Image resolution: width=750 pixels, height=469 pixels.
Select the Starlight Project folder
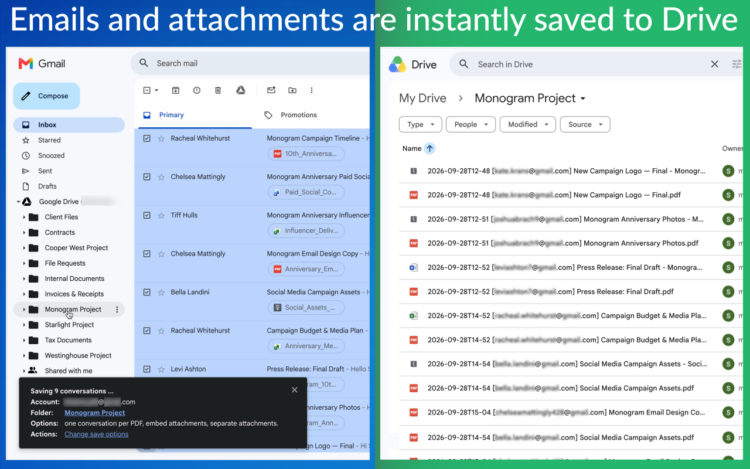point(69,325)
